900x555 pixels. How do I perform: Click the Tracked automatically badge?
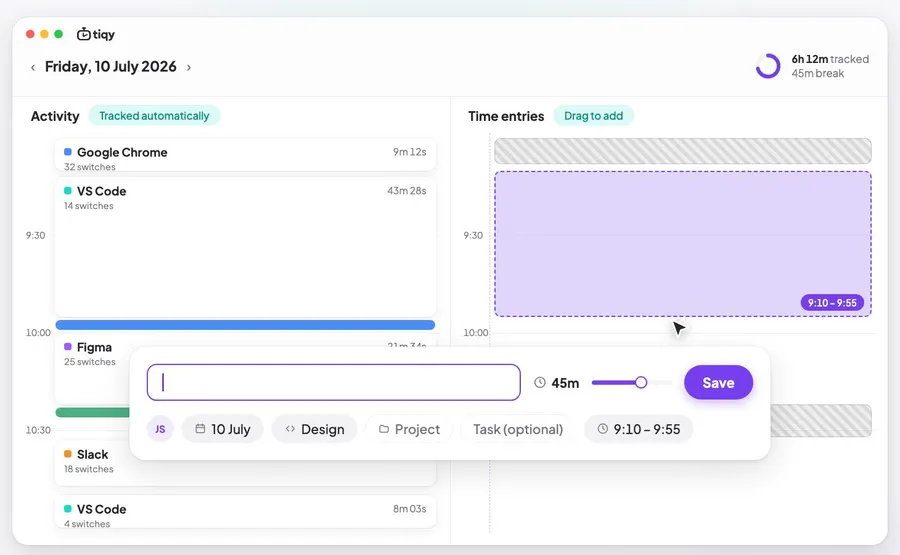pos(154,115)
